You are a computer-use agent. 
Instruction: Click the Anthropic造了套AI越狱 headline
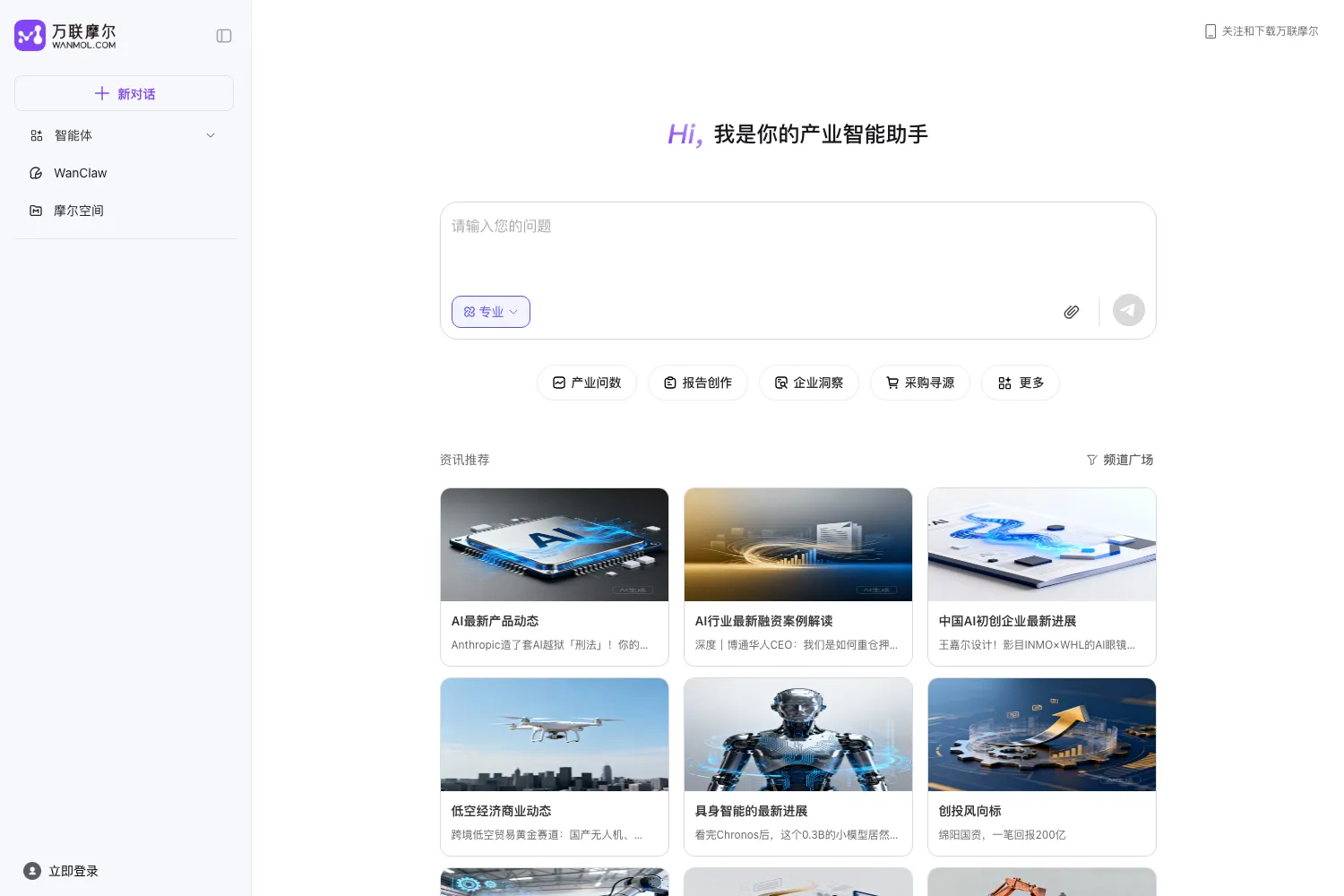point(549,645)
